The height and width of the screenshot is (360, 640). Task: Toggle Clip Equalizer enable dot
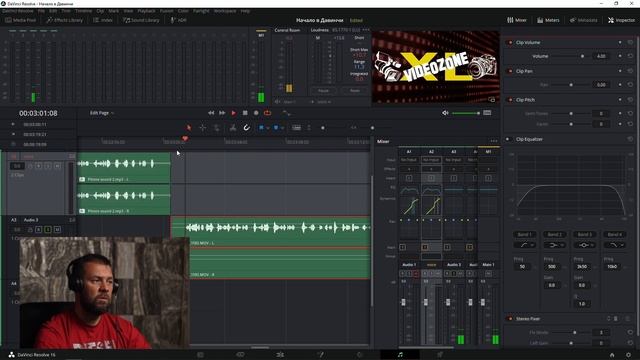[x=508, y=139]
